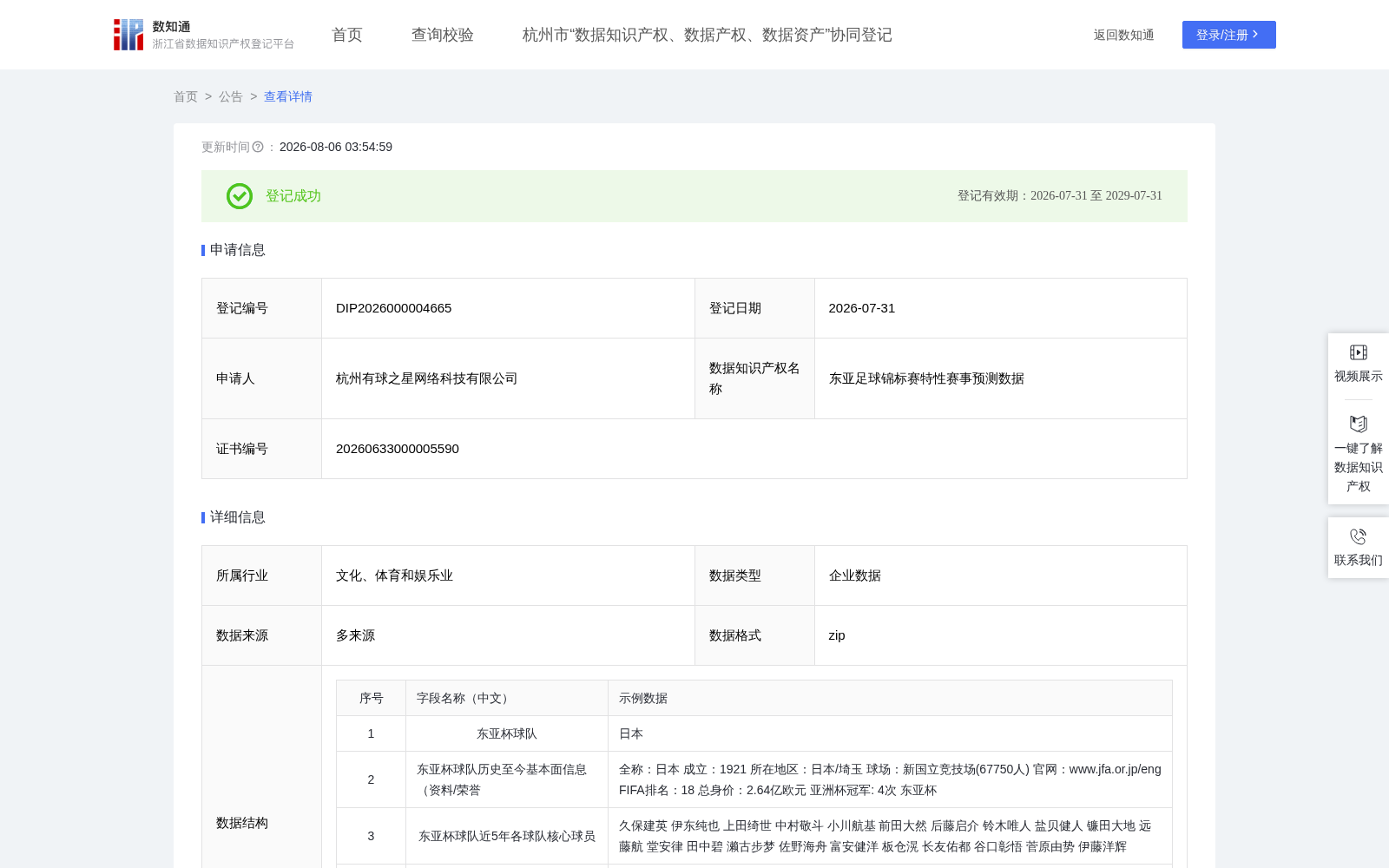Click the 日本 sample data cell
The width and height of the screenshot is (1389, 868).
coord(891,733)
